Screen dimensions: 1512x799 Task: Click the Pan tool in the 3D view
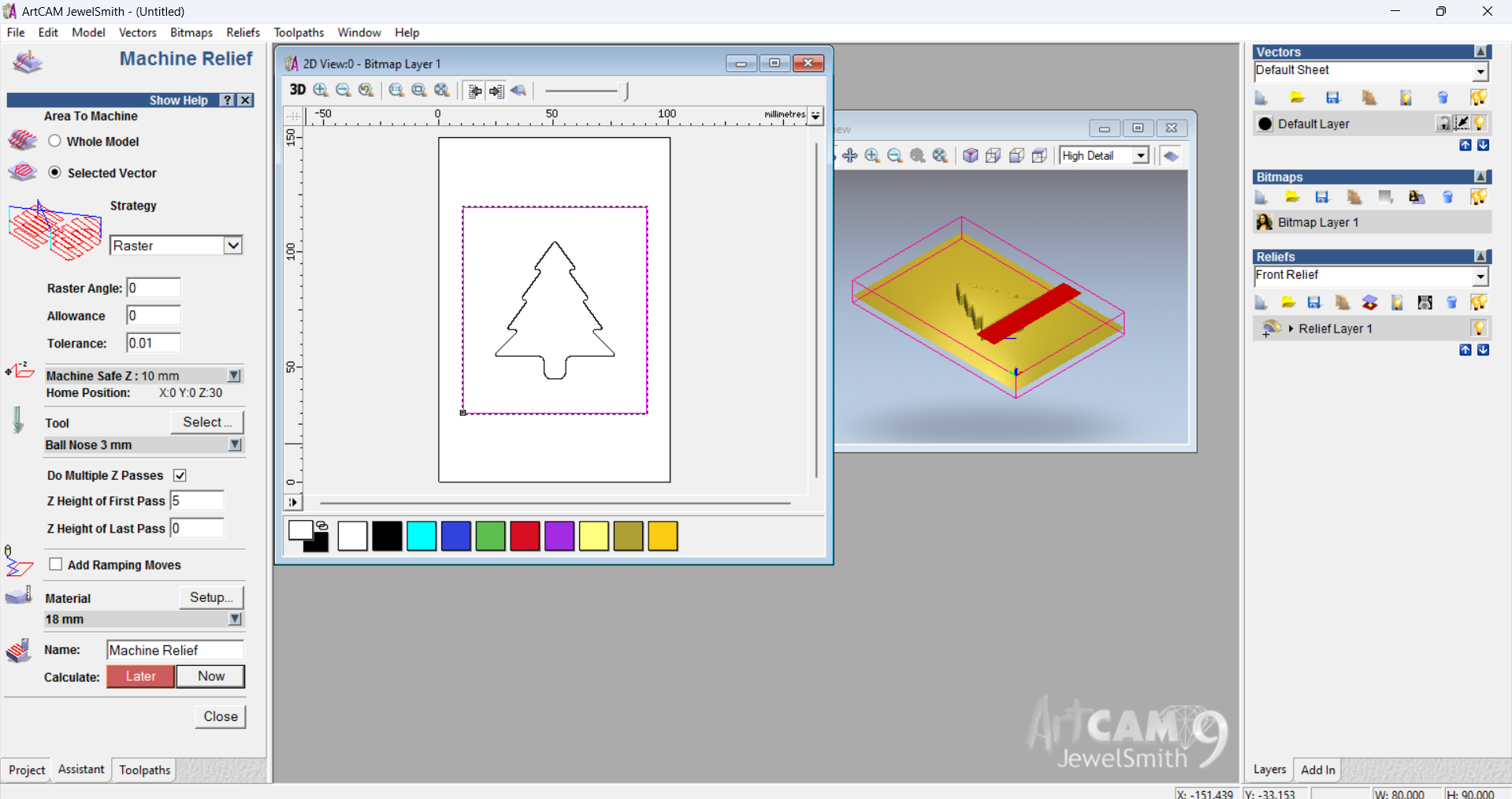(x=849, y=155)
